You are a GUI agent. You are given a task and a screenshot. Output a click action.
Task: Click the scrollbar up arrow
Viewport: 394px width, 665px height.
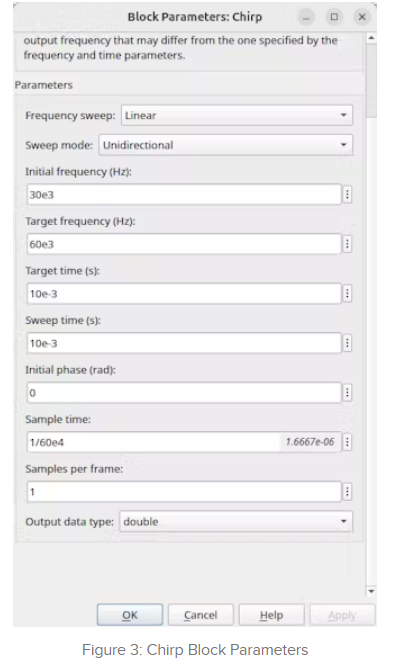pyautogui.click(x=372, y=38)
